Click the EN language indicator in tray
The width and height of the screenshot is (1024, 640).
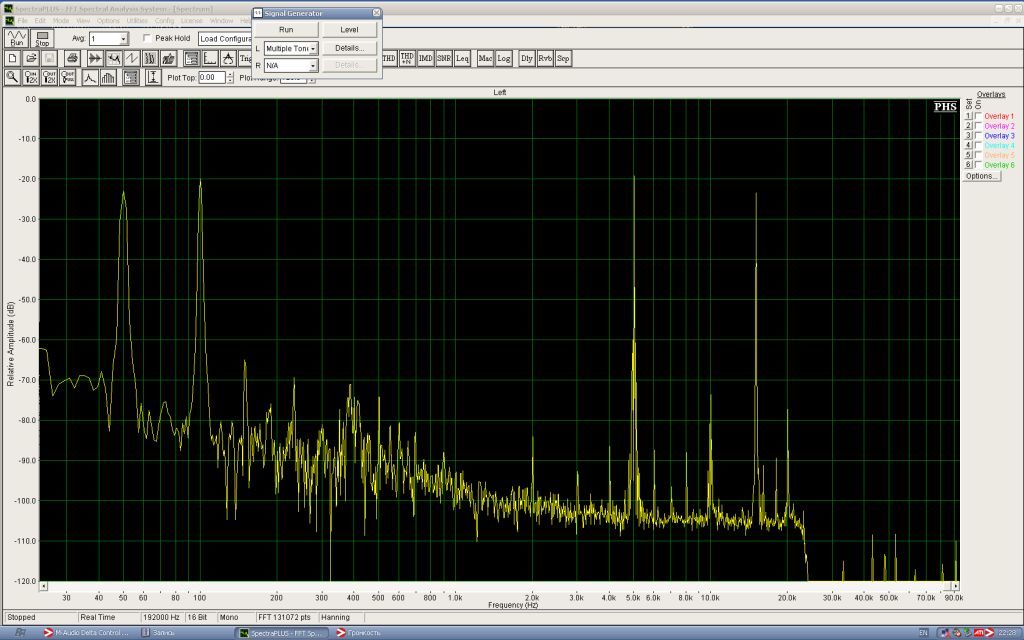pos(923,633)
